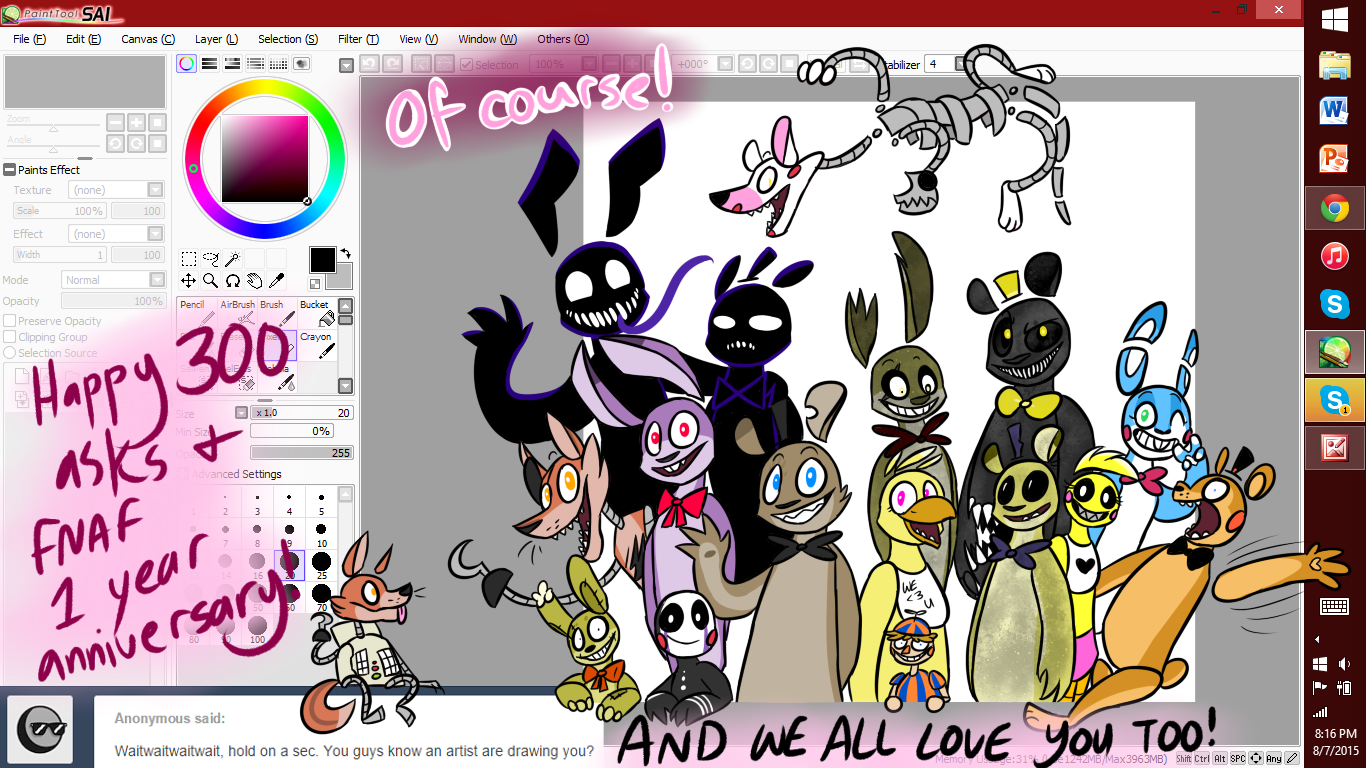Open the Window menu
The image size is (1366, 768).
[x=487, y=39]
